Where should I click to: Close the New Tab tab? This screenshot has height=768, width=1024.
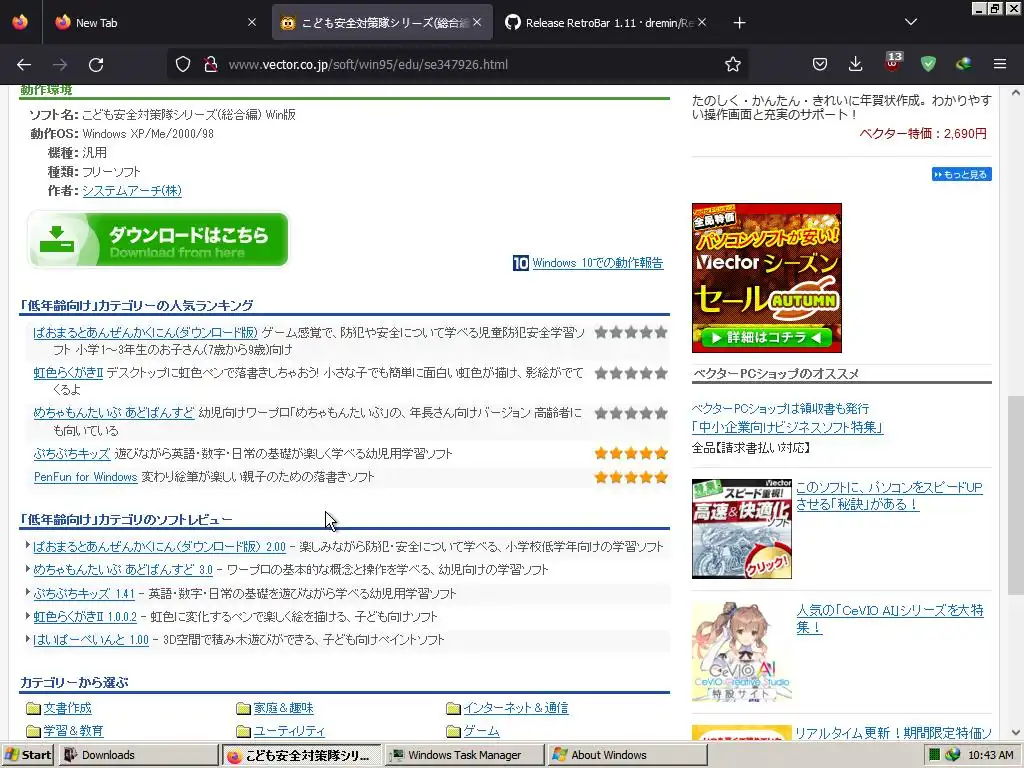click(x=252, y=22)
